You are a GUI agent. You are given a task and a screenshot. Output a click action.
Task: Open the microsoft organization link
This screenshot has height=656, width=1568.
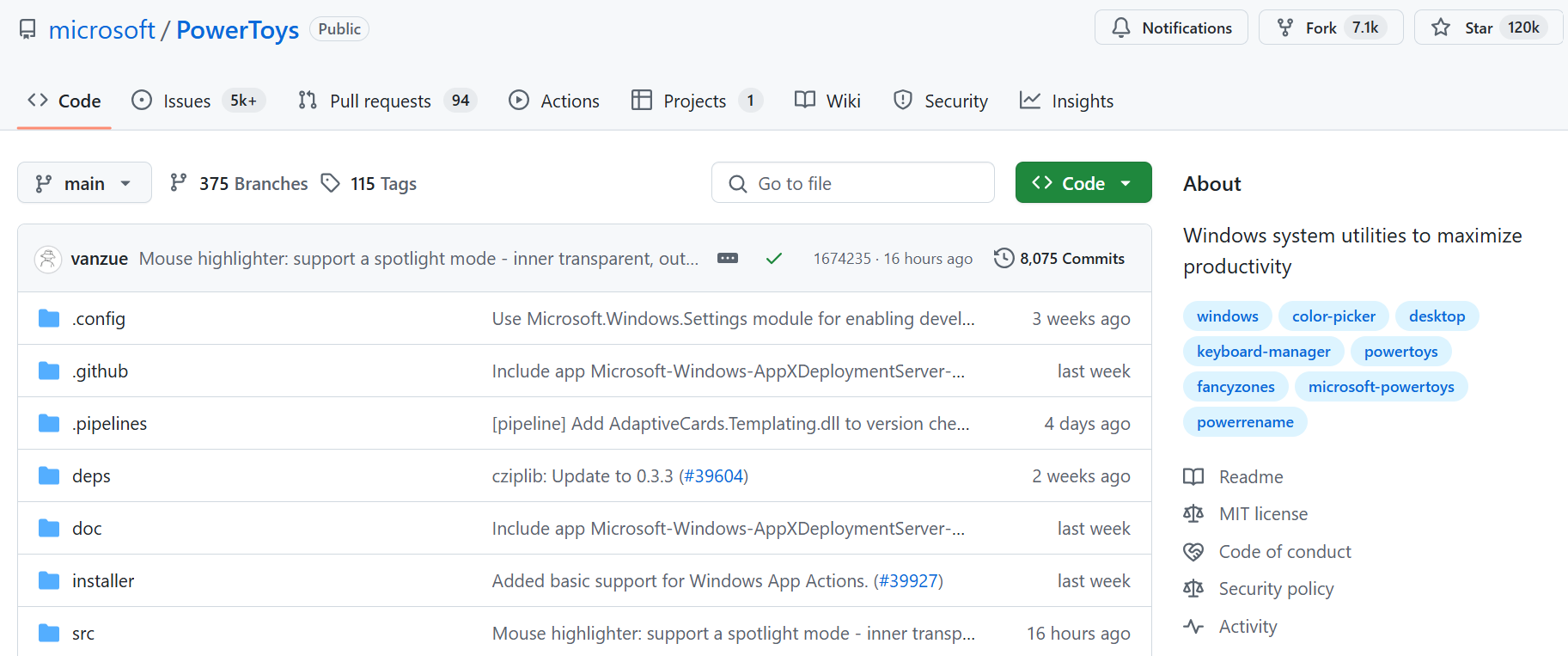click(102, 30)
